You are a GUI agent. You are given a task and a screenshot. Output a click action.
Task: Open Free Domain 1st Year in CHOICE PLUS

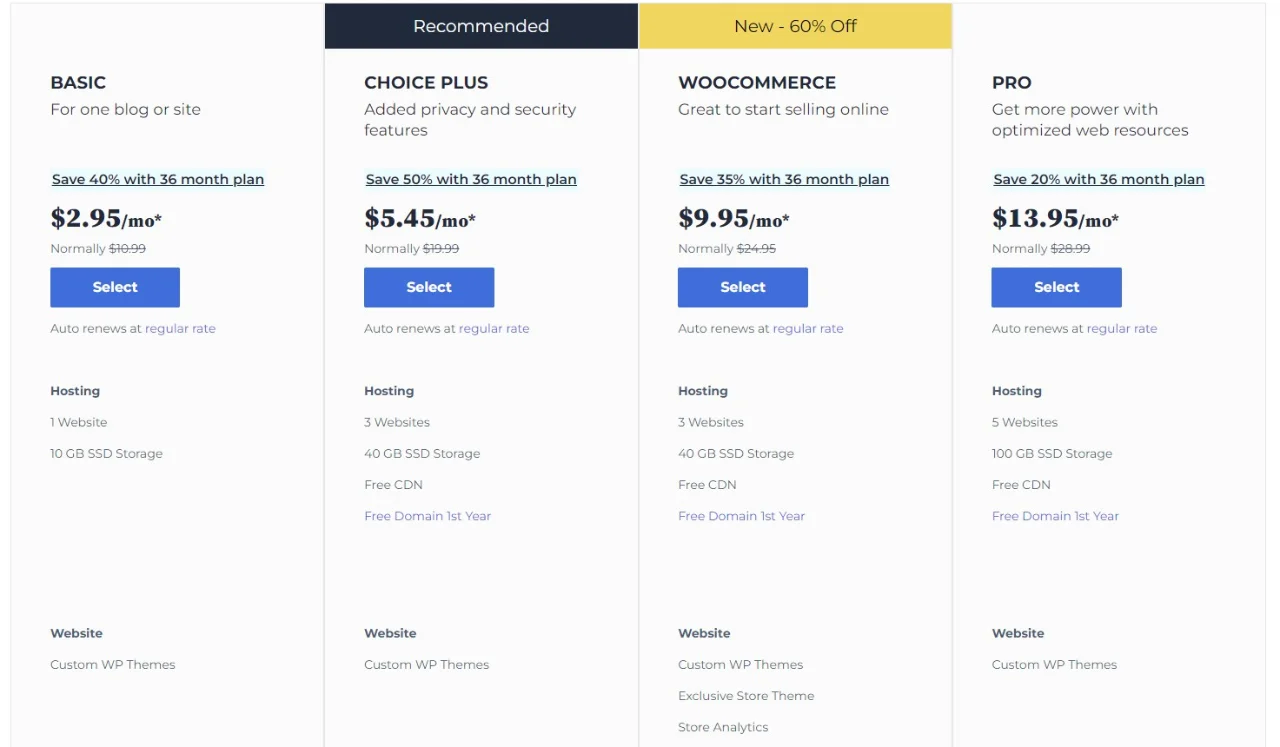[x=428, y=516]
